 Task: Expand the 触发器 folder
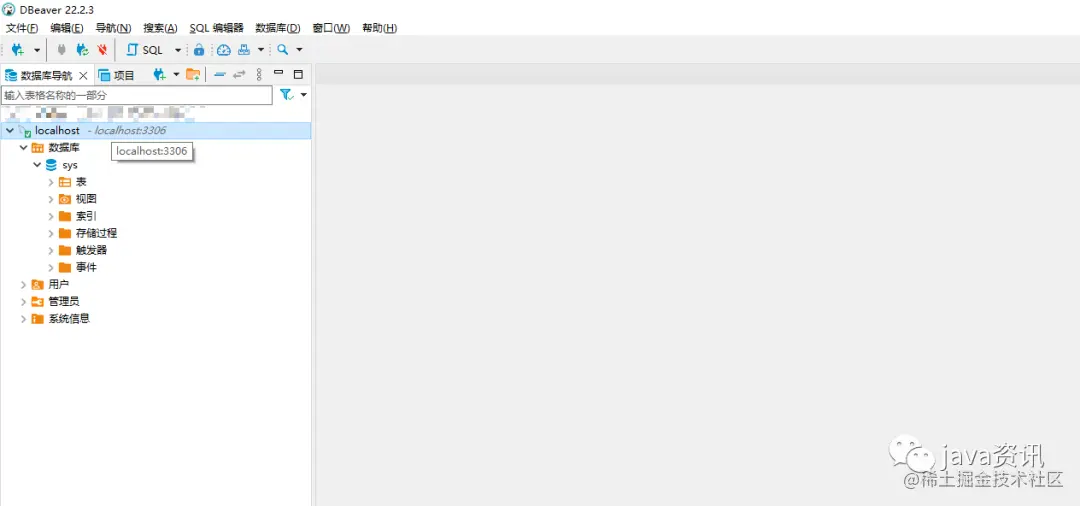(x=51, y=251)
